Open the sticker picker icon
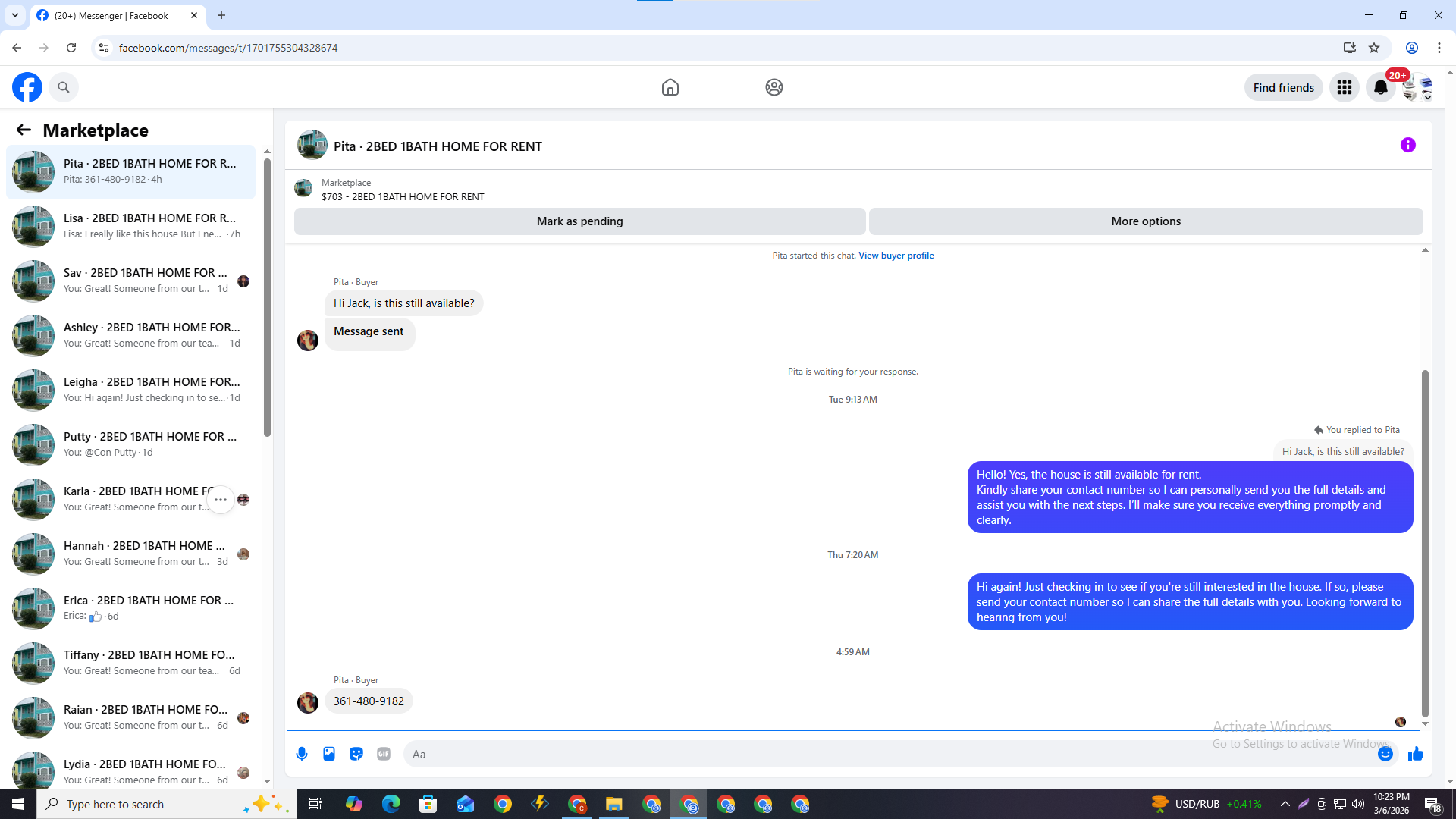The width and height of the screenshot is (1456, 819). pos(356,754)
